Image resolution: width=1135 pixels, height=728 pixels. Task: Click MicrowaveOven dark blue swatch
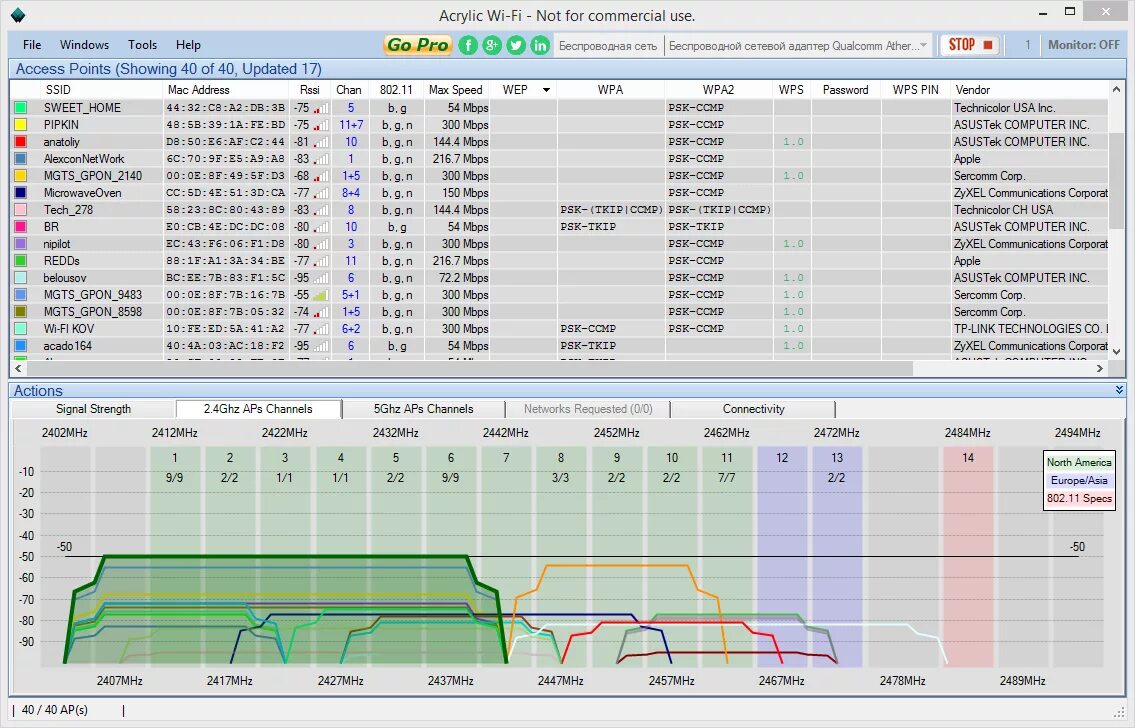[x=20, y=192]
